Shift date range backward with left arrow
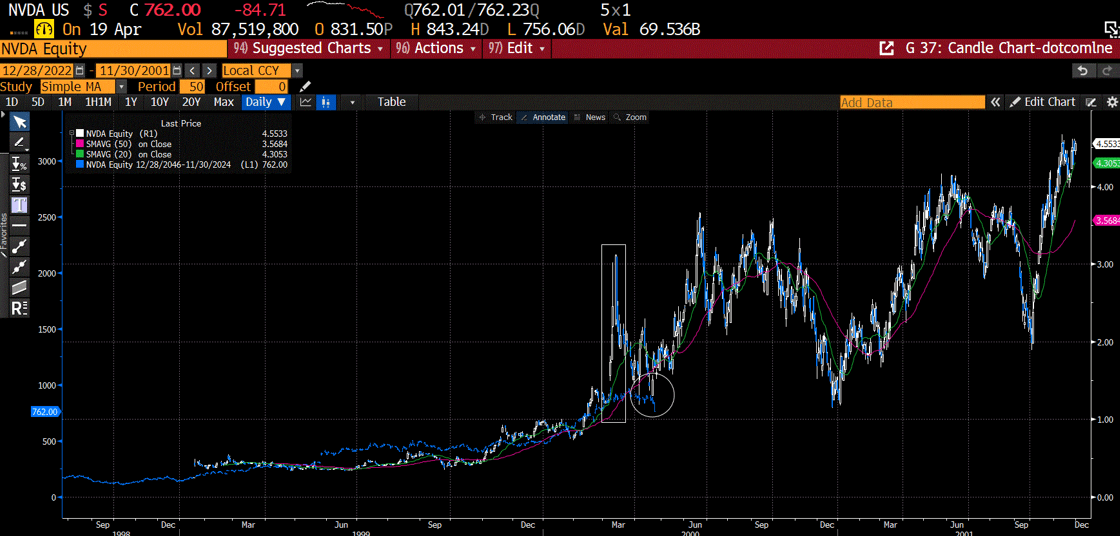 (x=193, y=71)
